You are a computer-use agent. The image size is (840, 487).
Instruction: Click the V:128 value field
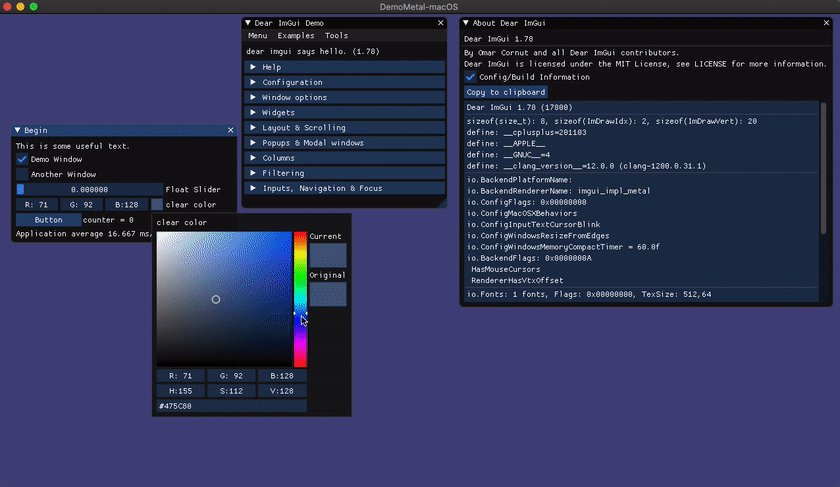coord(282,391)
